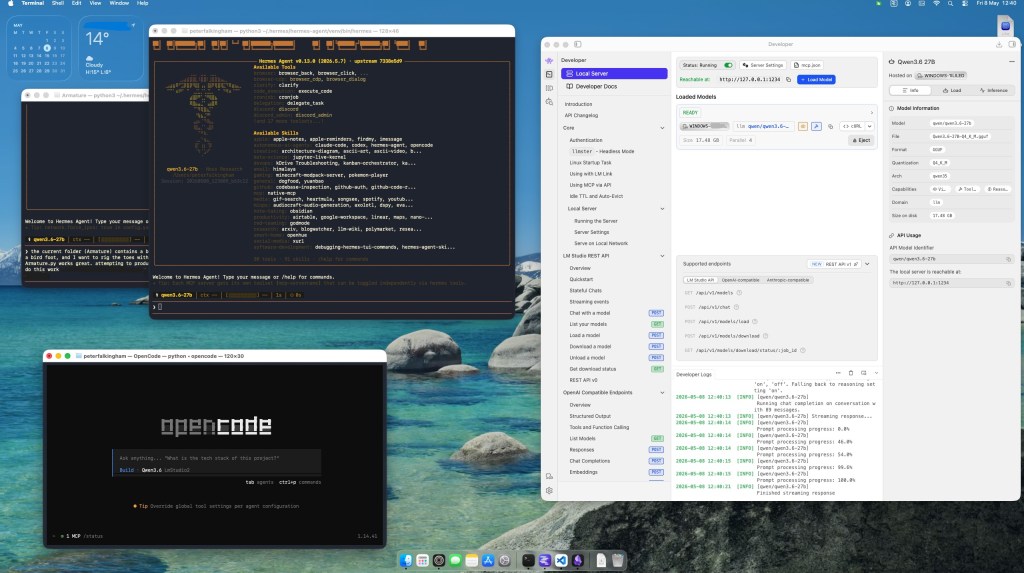Open downloads icon in LM Studio title bar
1024x573 pixels.
(999, 44)
